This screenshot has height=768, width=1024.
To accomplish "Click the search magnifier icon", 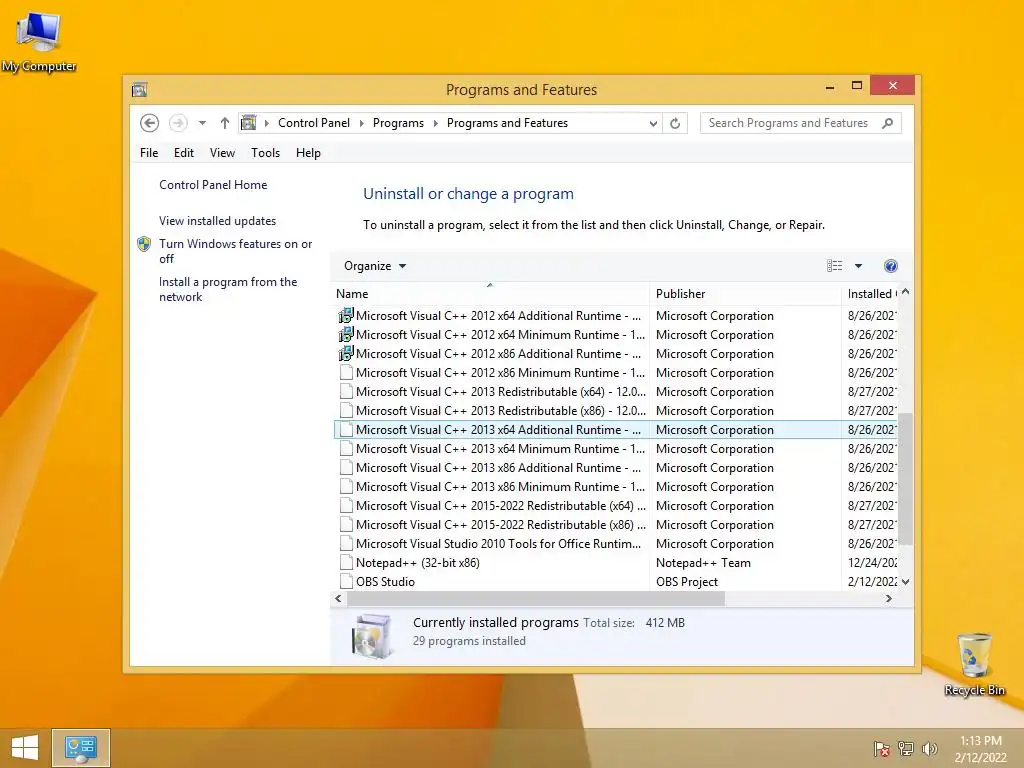I will [887, 123].
